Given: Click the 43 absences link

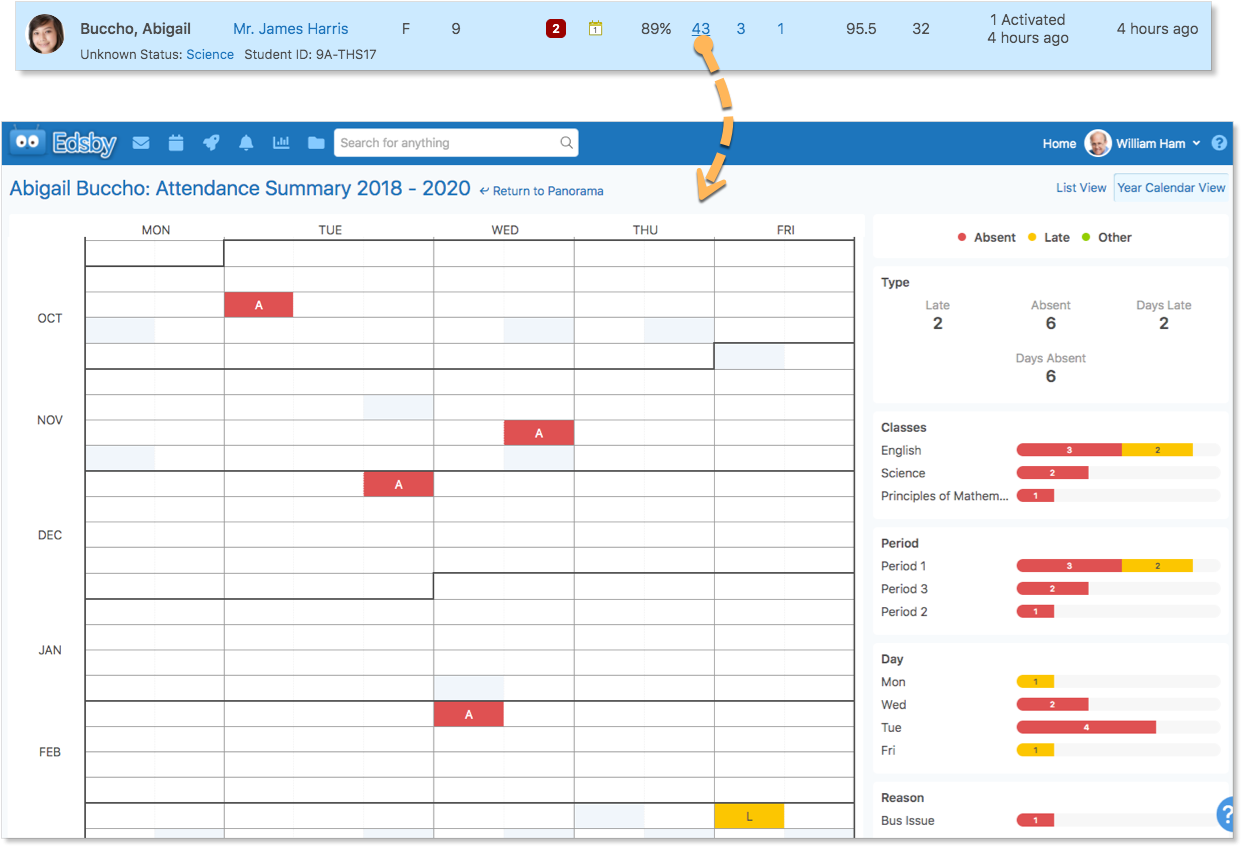Looking at the screenshot, I should click(701, 29).
